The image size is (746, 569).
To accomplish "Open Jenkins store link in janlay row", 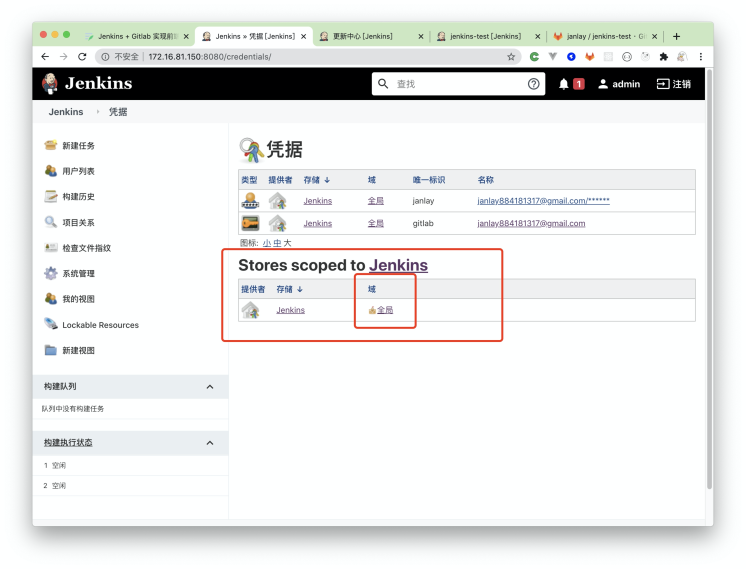I will (318, 201).
